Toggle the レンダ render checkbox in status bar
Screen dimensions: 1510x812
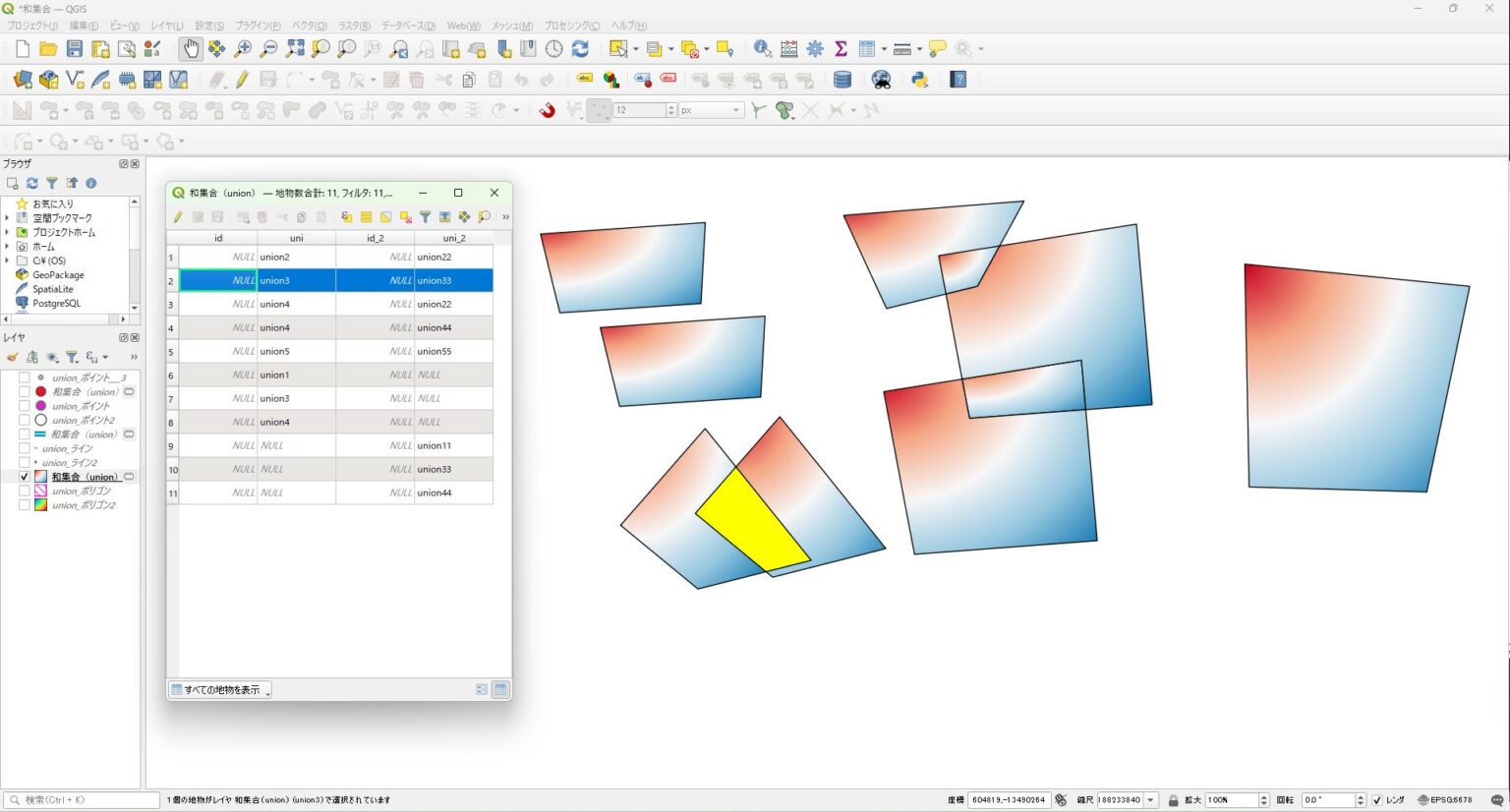[1376, 800]
